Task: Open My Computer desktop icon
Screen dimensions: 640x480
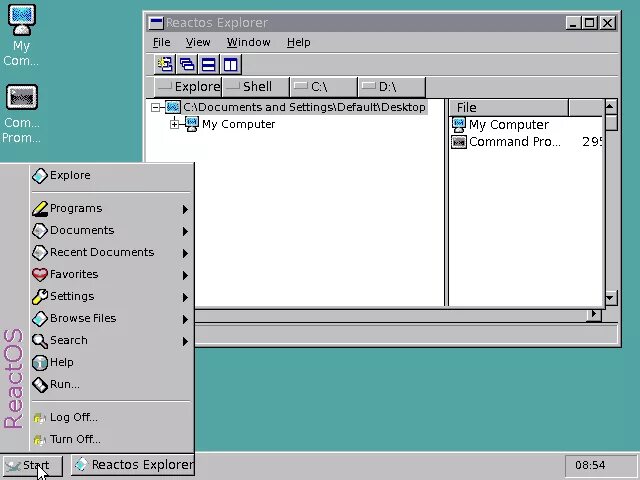Action: [x=21, y=20]
